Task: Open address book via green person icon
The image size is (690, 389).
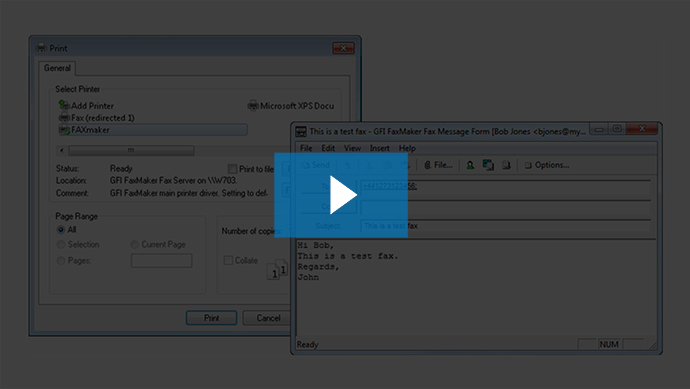Action: tap(470, 165)
